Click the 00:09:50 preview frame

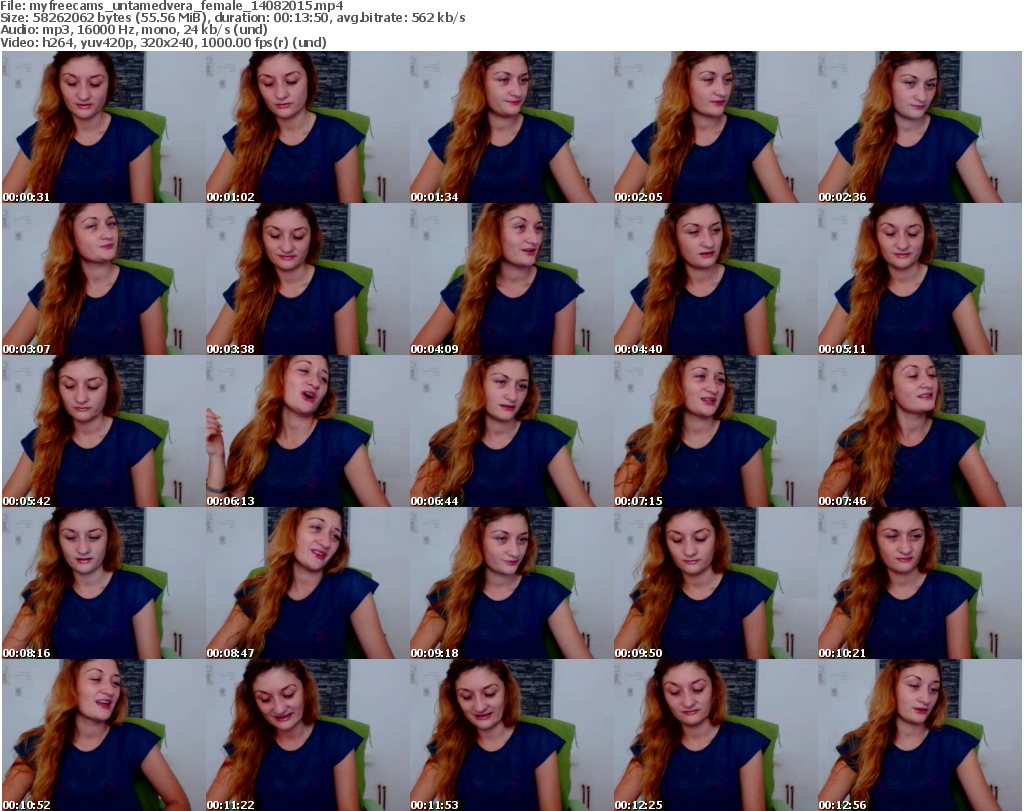tap(715, 583)
